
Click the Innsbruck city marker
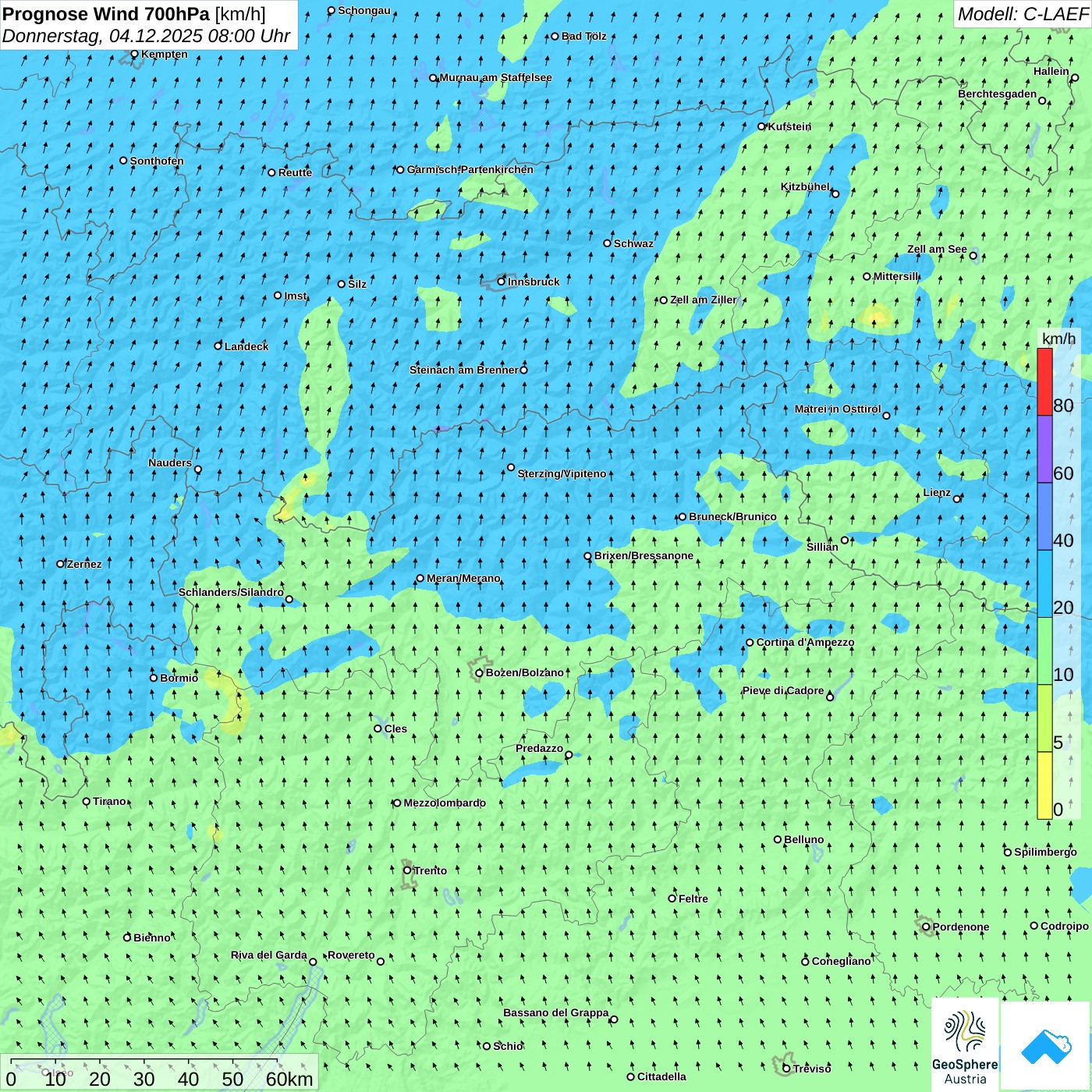point(502,282)
